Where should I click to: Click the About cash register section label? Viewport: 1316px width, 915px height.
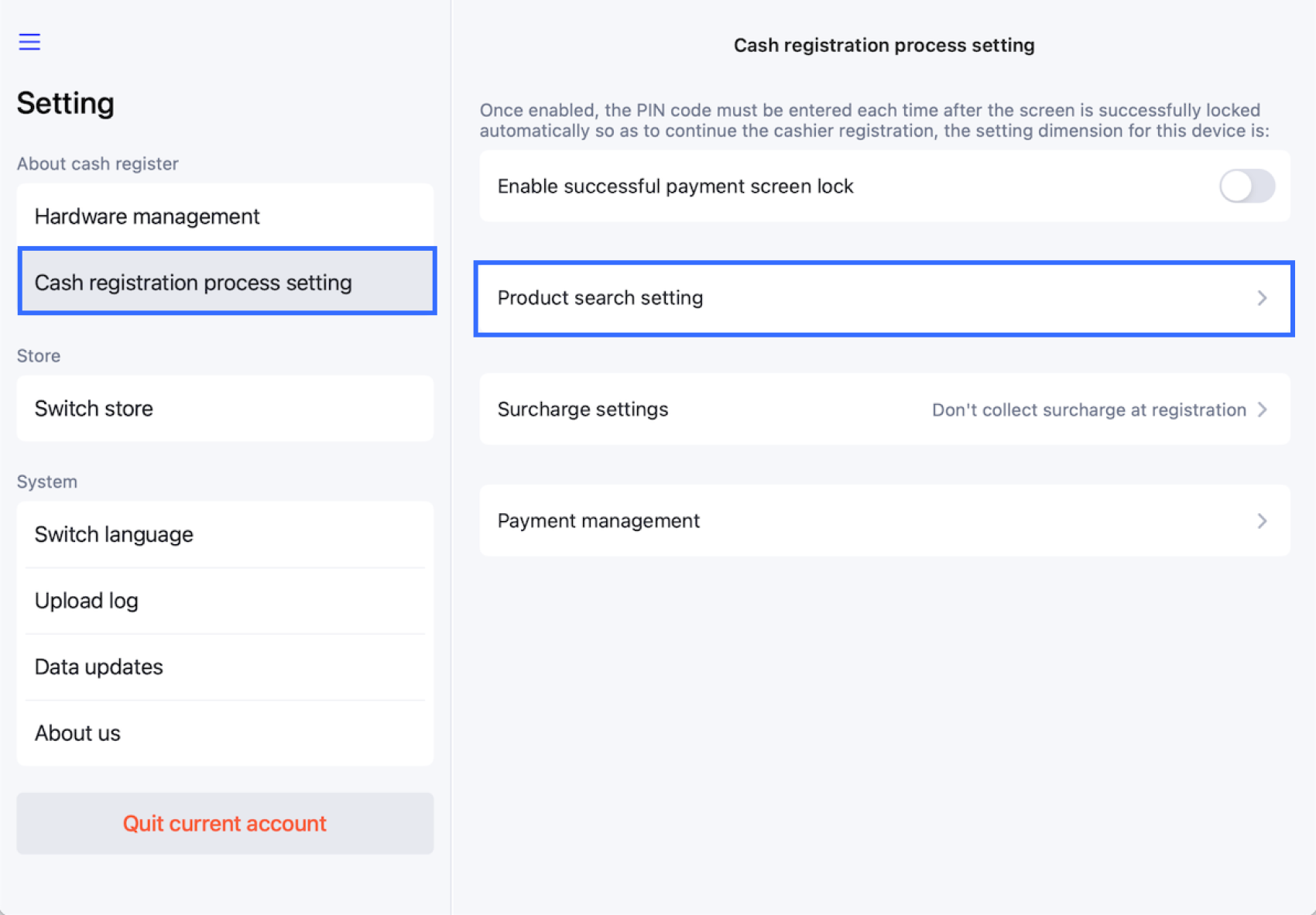coord(98,163)
